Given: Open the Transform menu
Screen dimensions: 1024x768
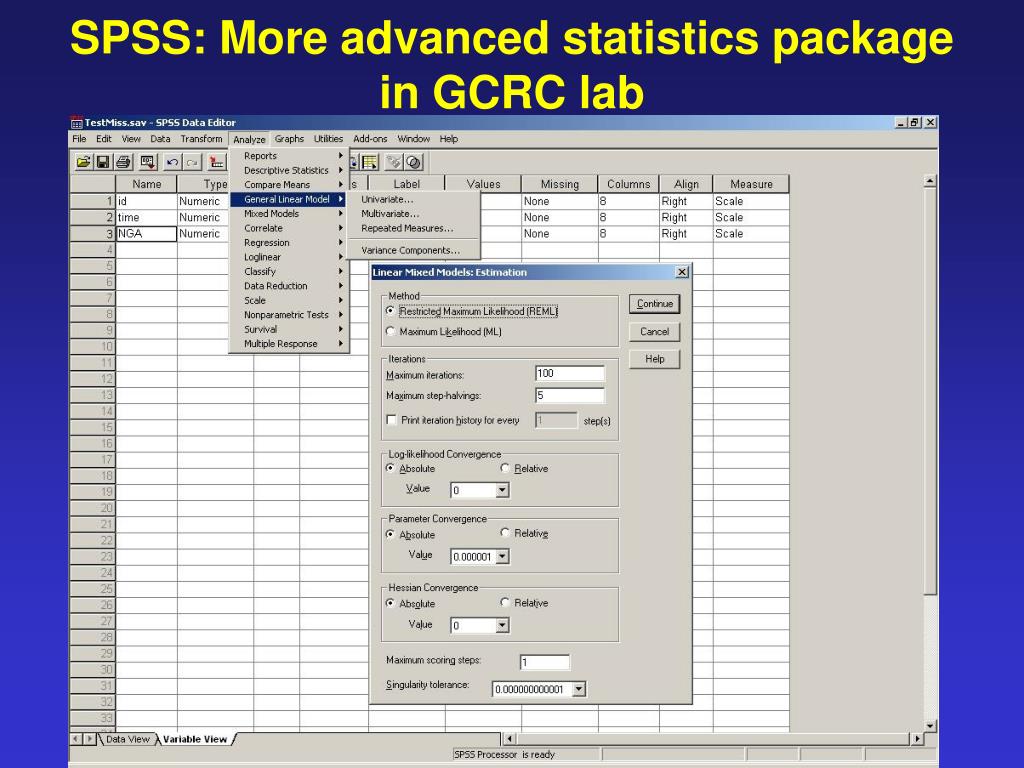Looking at the screenshot, I should coord(201,138).
